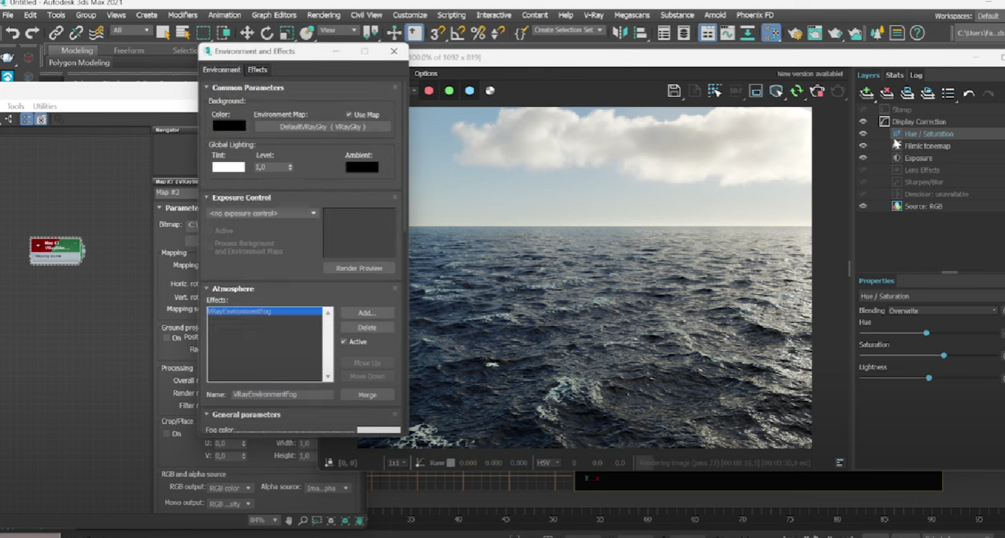Click the Delete Layer icon in VFB
Viewport: 1005px width, 538px height.
coord(887,94)
